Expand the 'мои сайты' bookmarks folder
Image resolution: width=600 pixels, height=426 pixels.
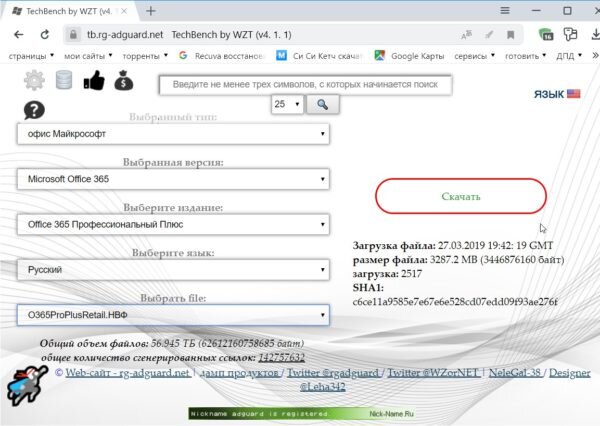[88, 56]
